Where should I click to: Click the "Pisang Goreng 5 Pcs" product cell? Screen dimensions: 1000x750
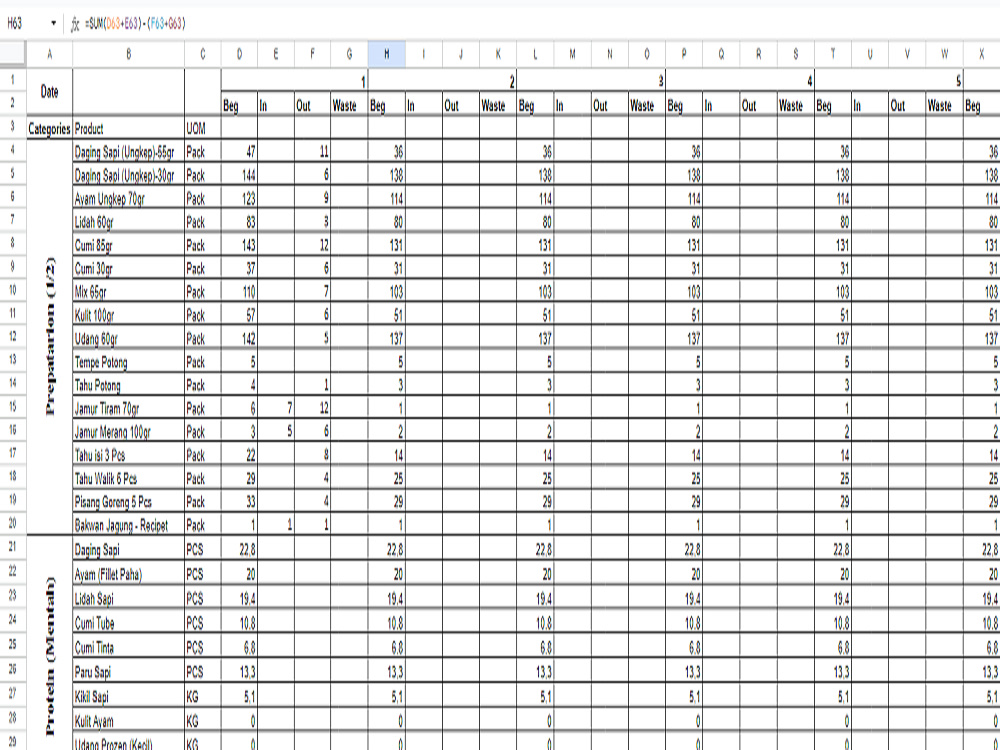[129, 501]
